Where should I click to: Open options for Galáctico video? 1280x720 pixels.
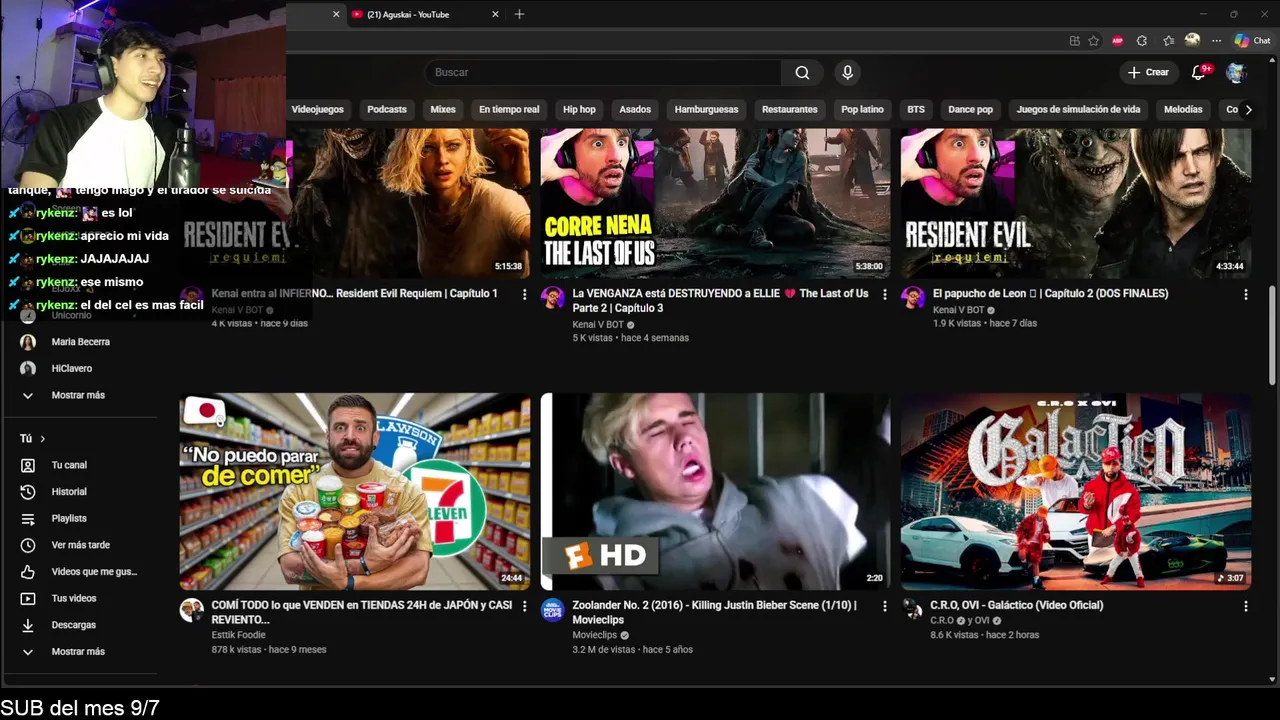[x=1245, y=606]
